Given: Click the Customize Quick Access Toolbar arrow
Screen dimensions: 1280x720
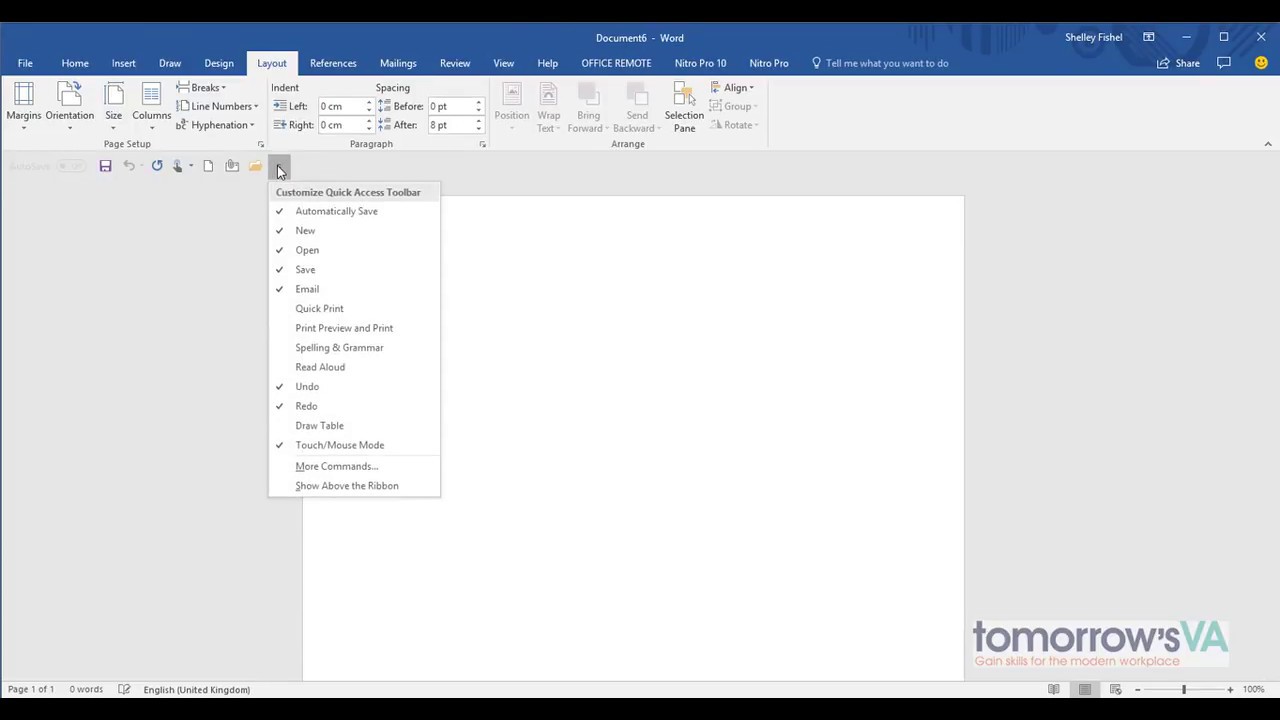Looking at the screenshot, I should 281,166.
